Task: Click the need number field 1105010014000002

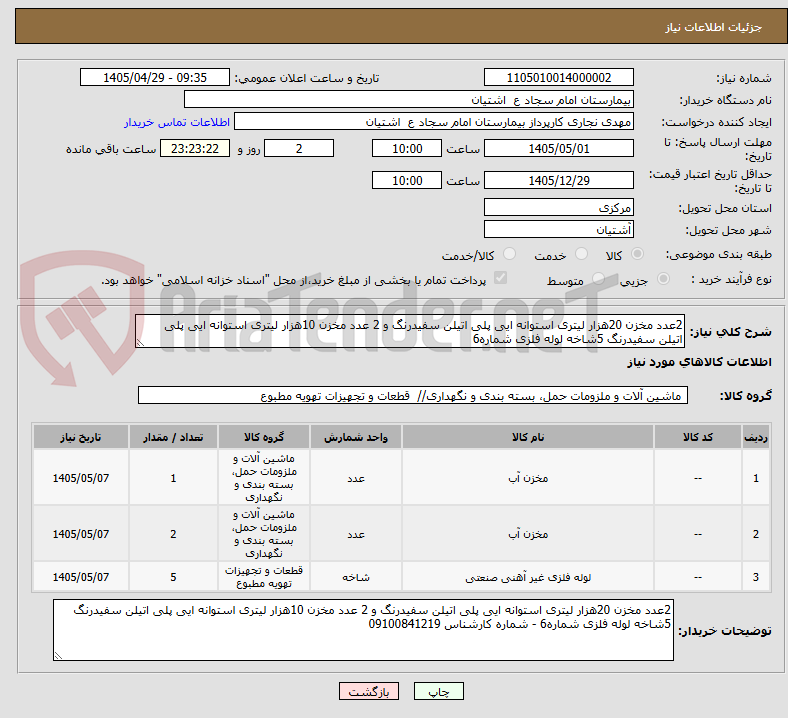Action: (x=559, y=78)
